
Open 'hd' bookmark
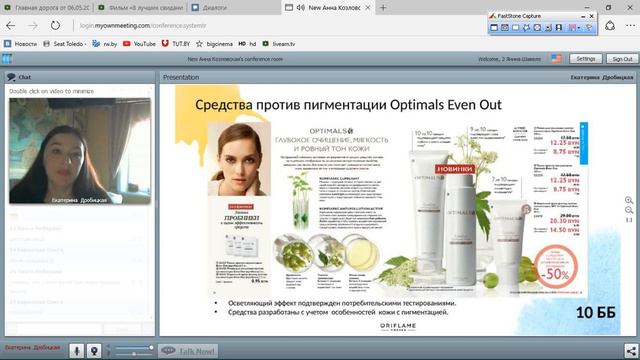pos(247,44)
